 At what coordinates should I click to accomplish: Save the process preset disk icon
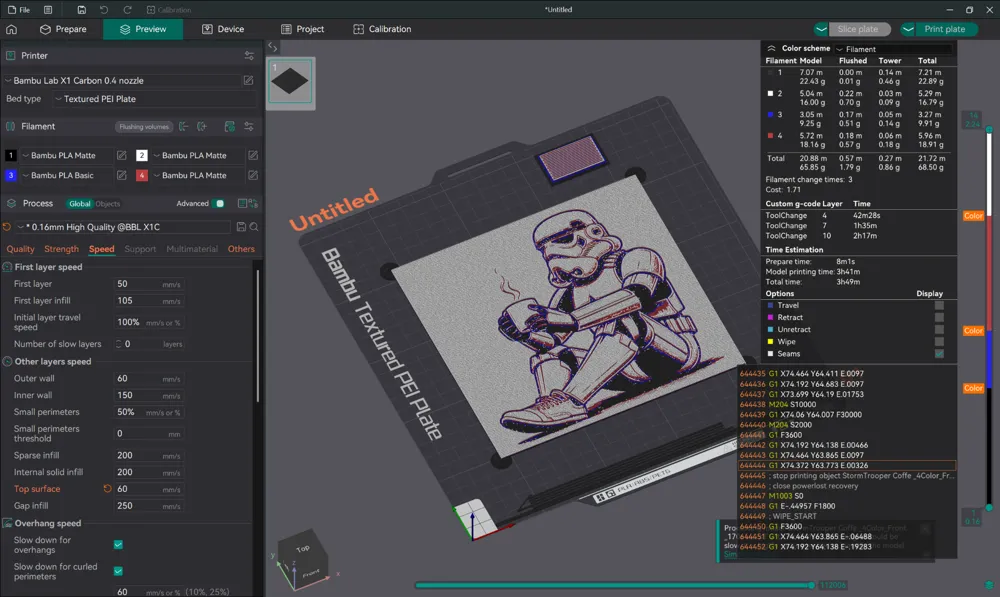click(241, 227)
